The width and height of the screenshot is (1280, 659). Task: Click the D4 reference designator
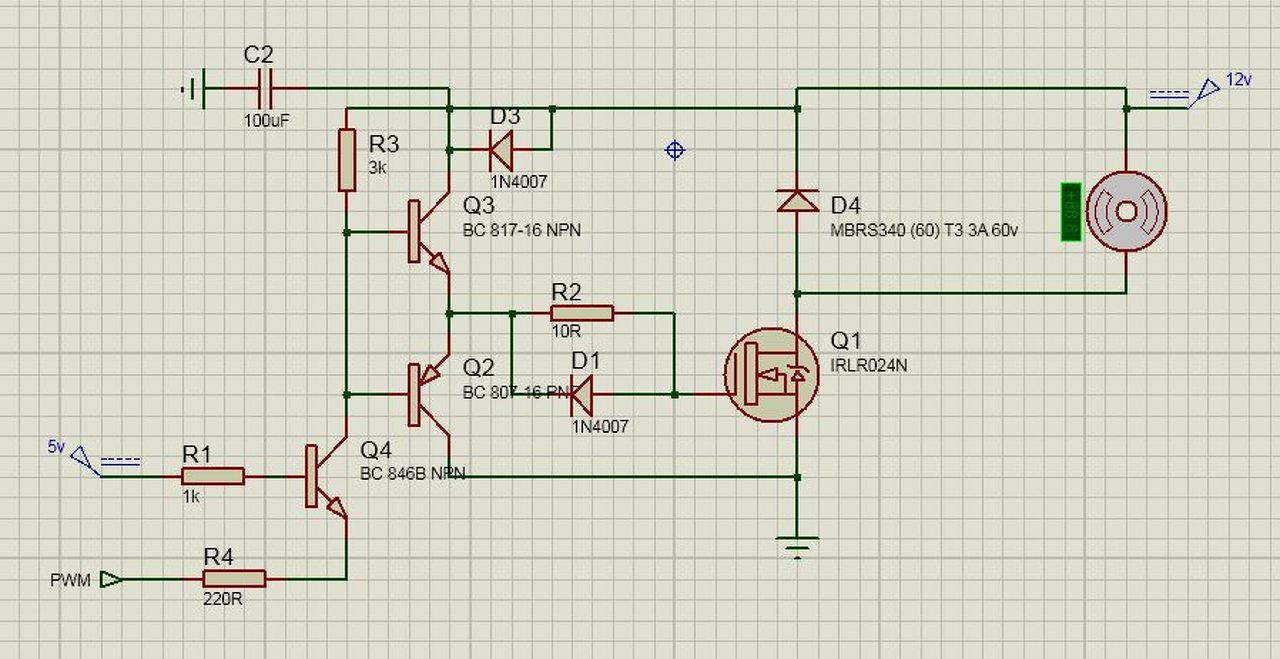coord(846,205)
